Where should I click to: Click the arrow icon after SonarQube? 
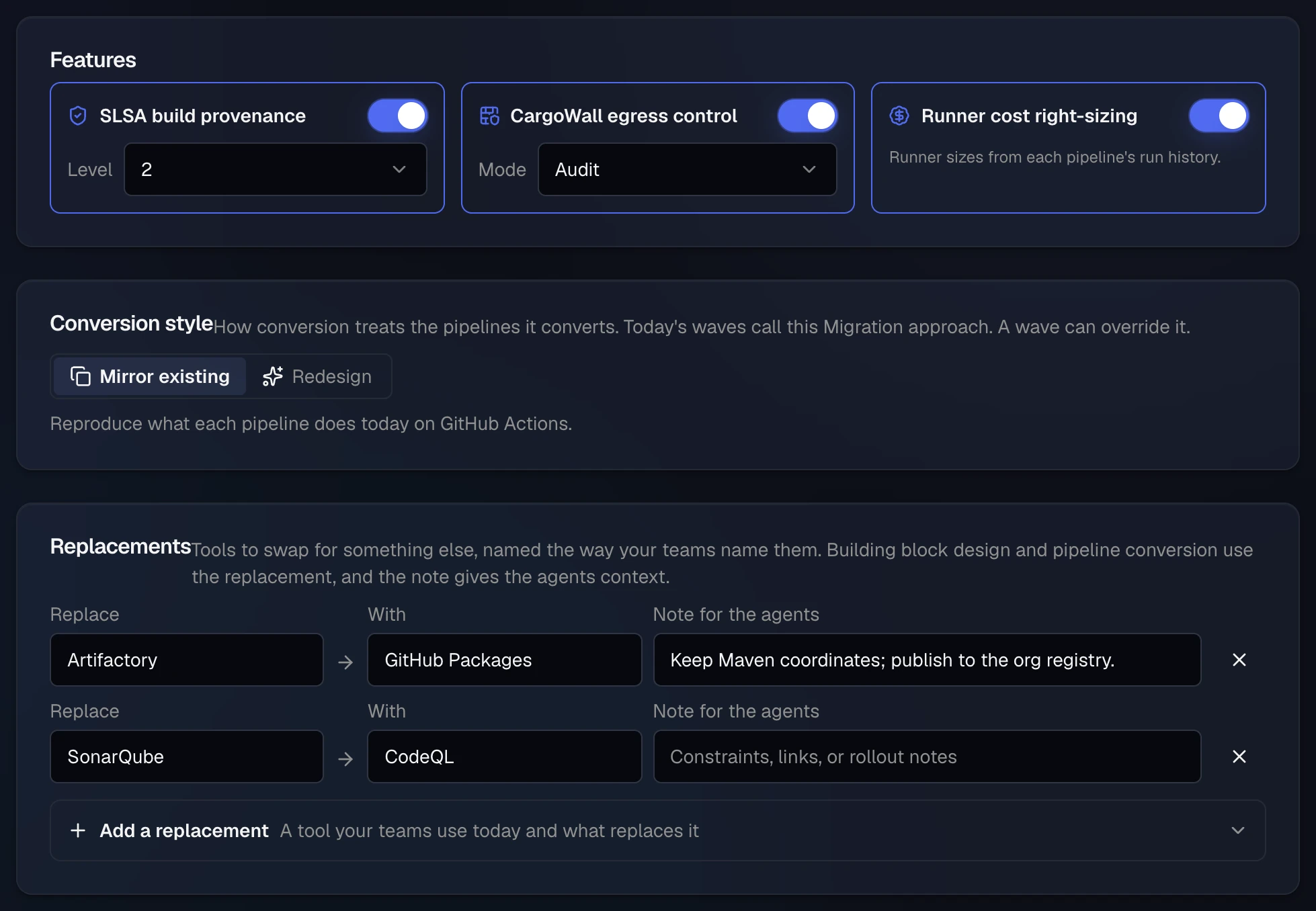pos(345,759)
